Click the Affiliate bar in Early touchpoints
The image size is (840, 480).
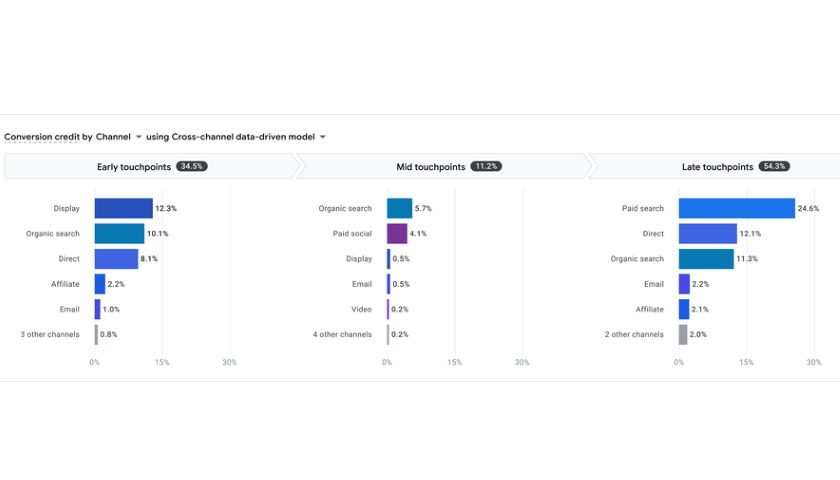tap(100, 284)
